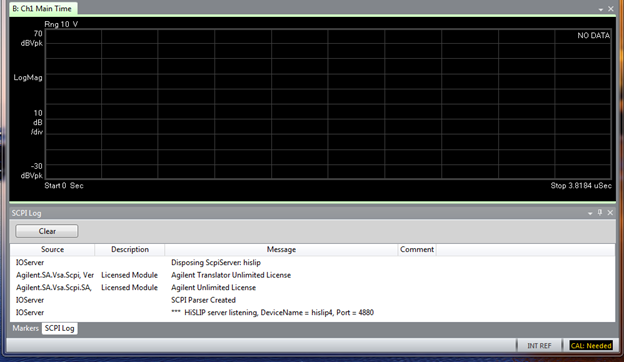Click the Message column header

[x=281, y=249]
